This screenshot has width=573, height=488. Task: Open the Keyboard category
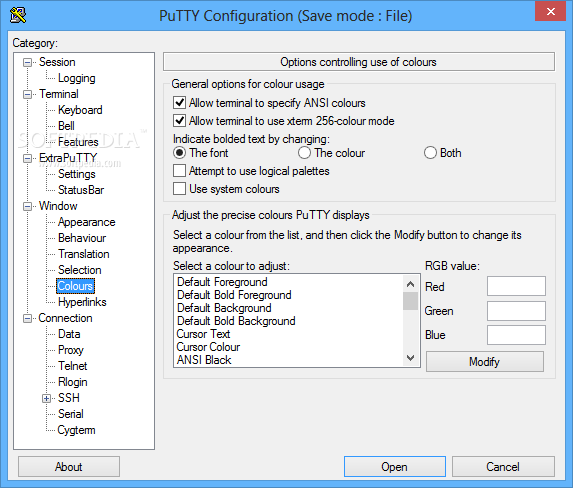pos(80,110)
